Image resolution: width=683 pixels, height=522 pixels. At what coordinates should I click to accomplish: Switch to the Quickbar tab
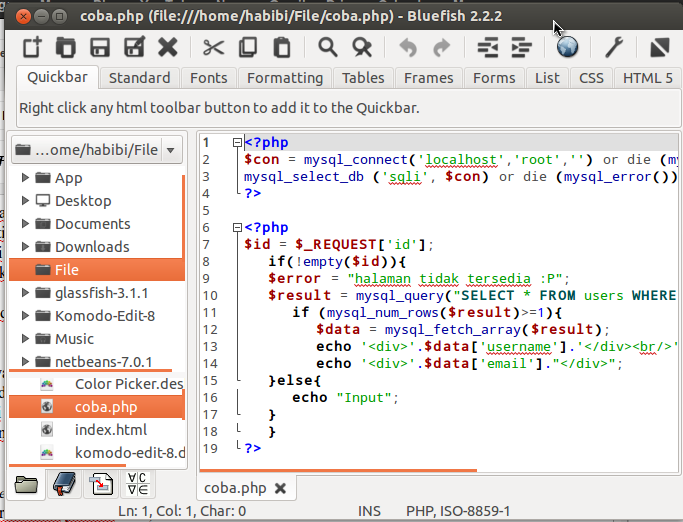[x=57, y=77]
